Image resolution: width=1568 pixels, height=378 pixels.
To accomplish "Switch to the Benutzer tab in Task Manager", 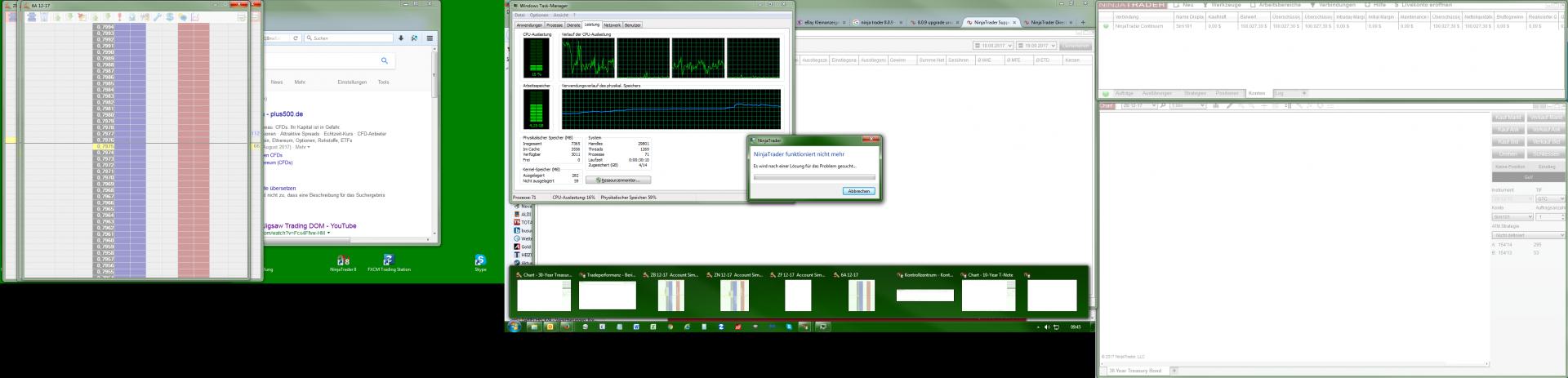I will (633, 25).
